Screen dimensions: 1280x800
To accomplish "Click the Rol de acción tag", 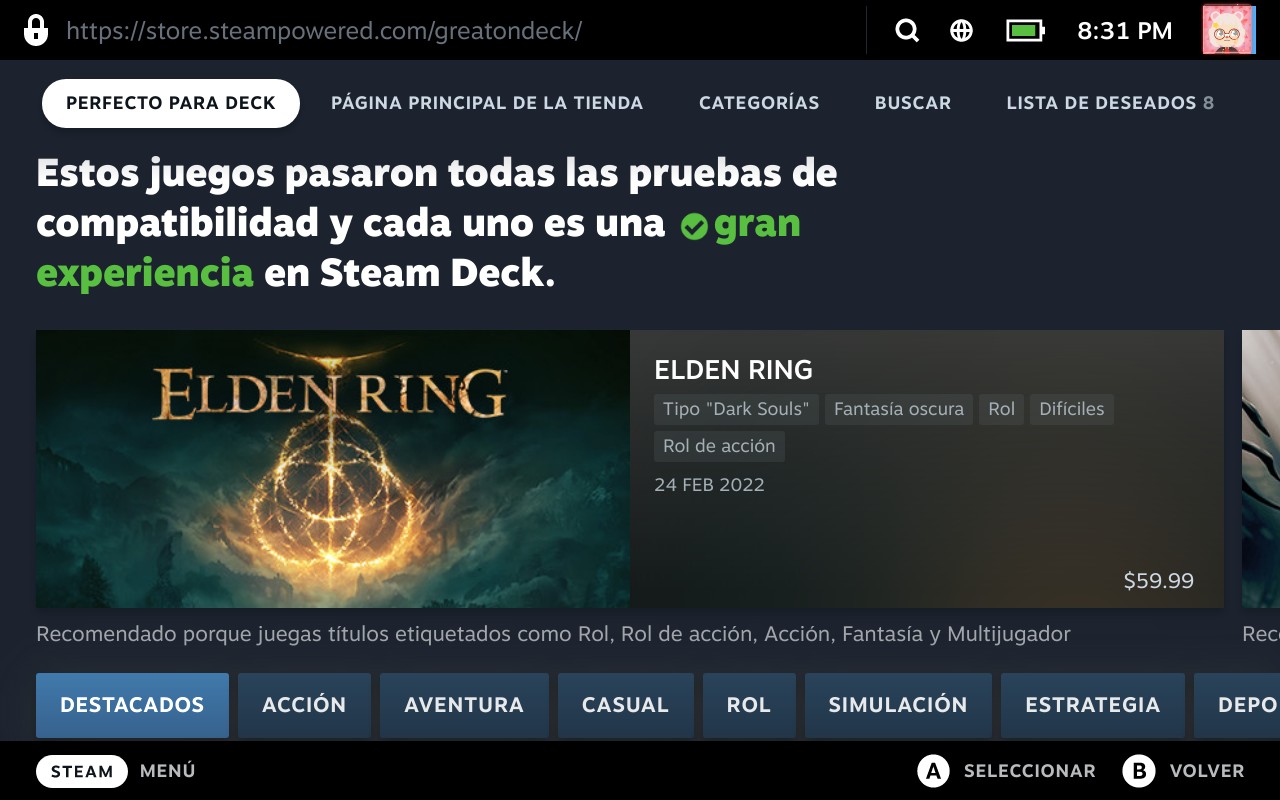I will 719,446.
